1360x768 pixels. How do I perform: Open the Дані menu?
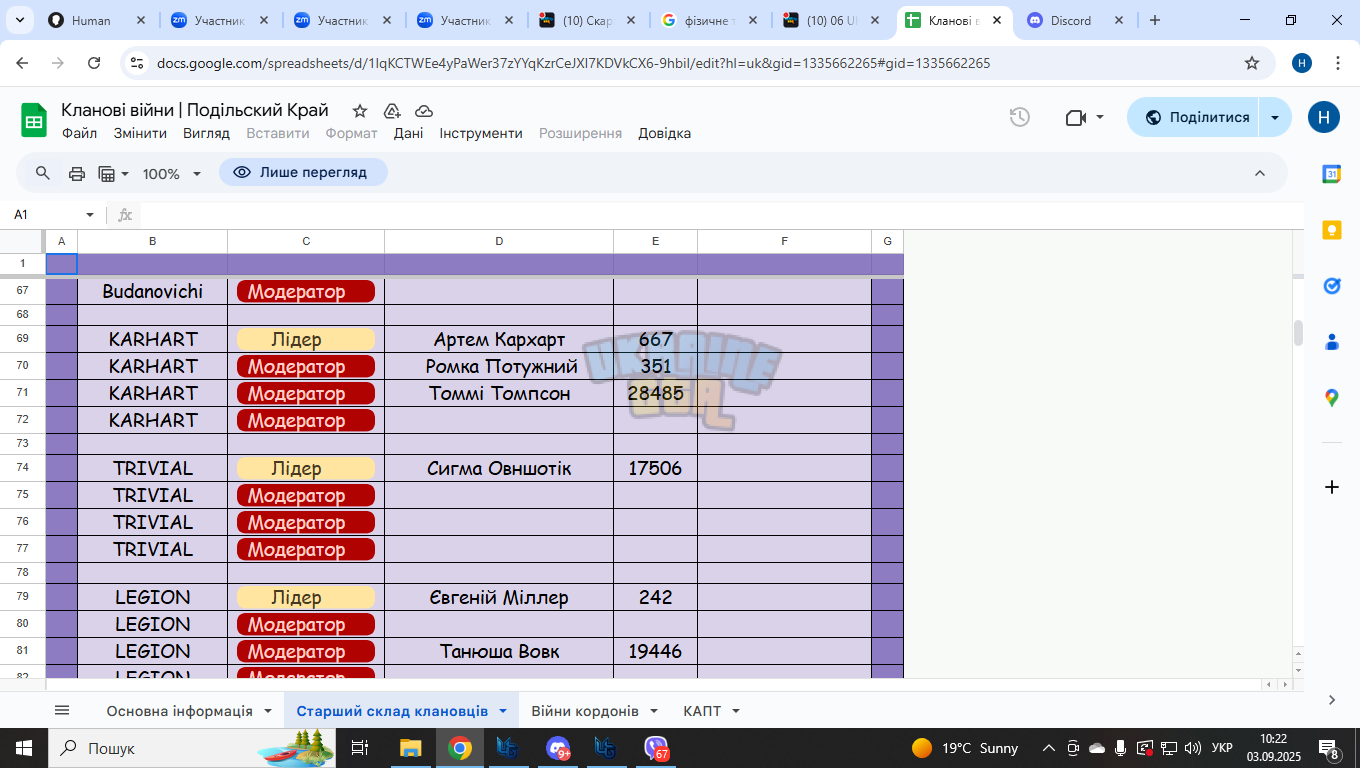408,133
